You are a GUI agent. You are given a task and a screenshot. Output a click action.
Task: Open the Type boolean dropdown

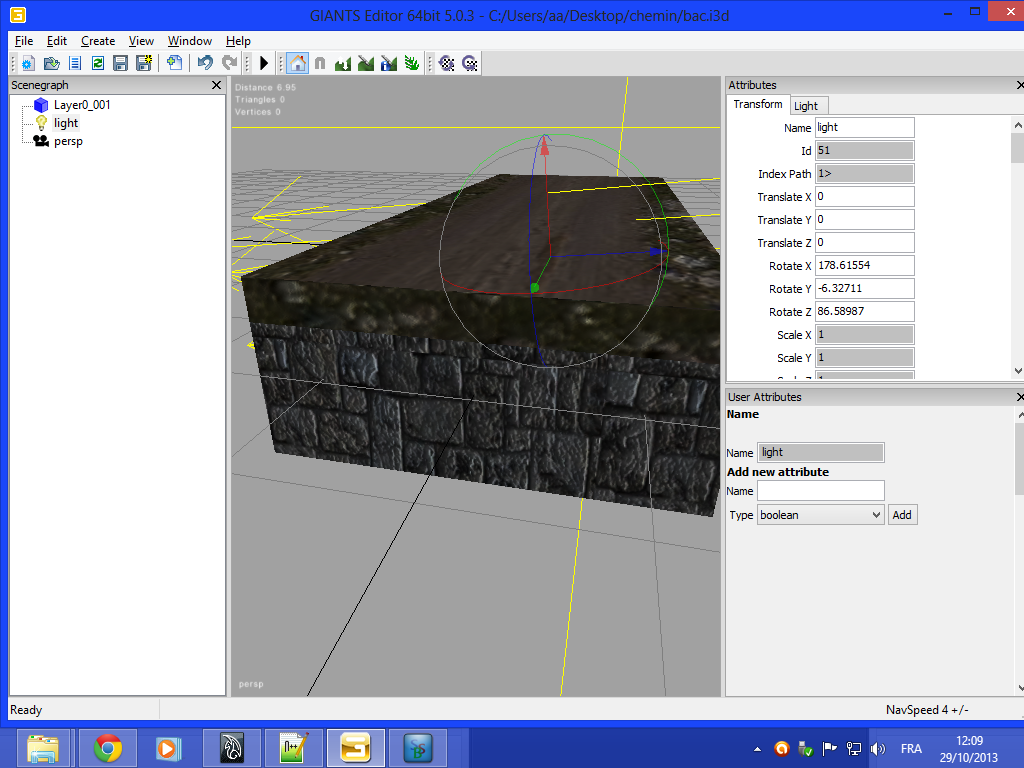pos(821,515)
